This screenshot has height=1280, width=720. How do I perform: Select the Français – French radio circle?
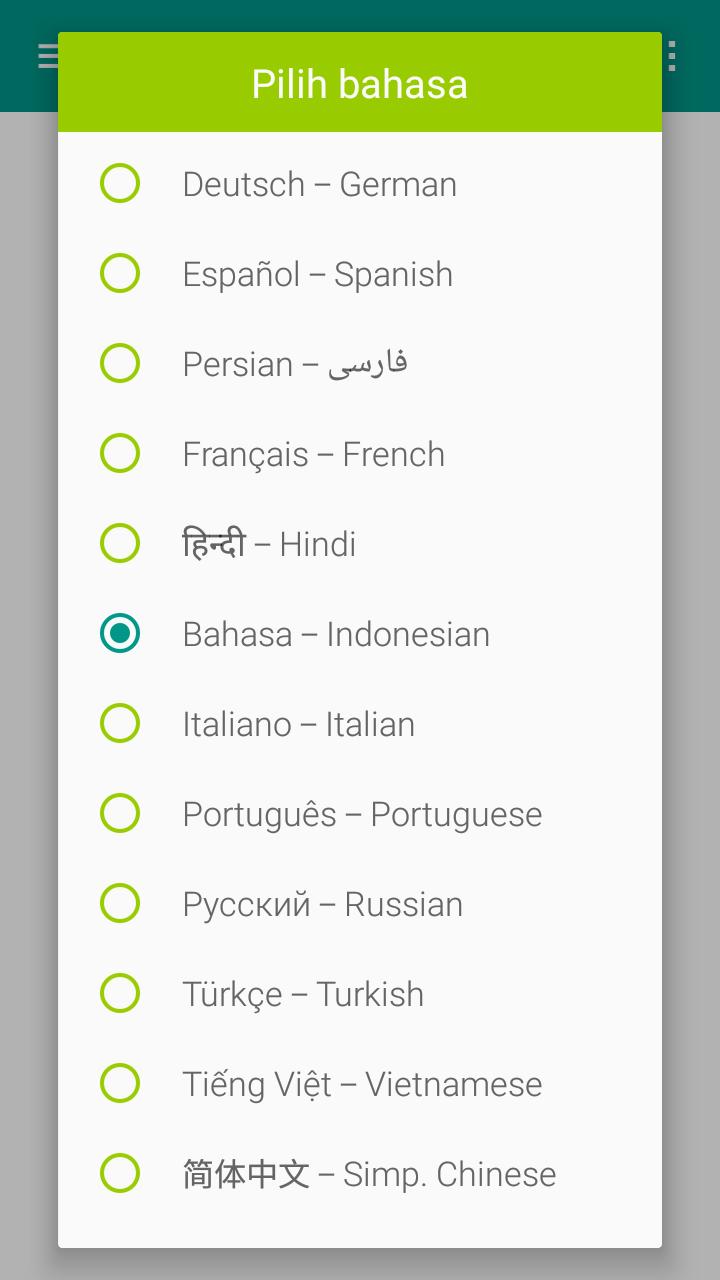(x=120, y=454)
